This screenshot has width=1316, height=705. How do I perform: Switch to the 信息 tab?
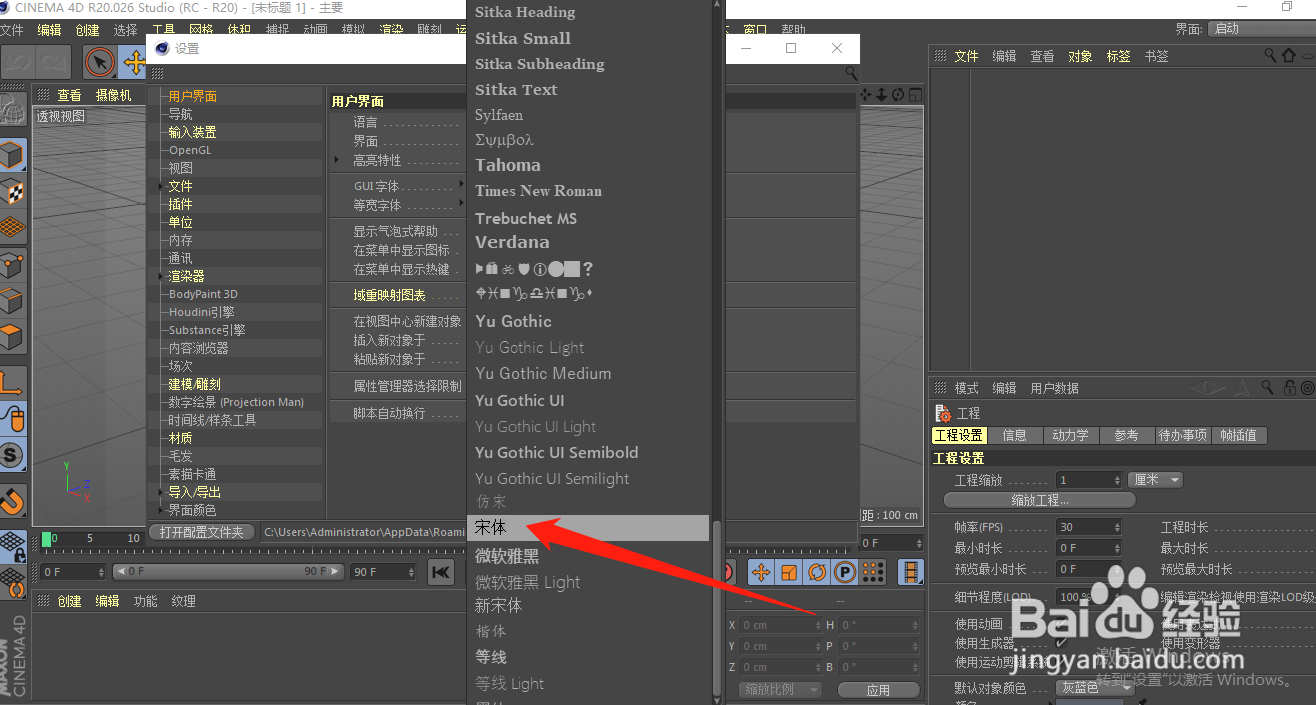pos(1014,435)
